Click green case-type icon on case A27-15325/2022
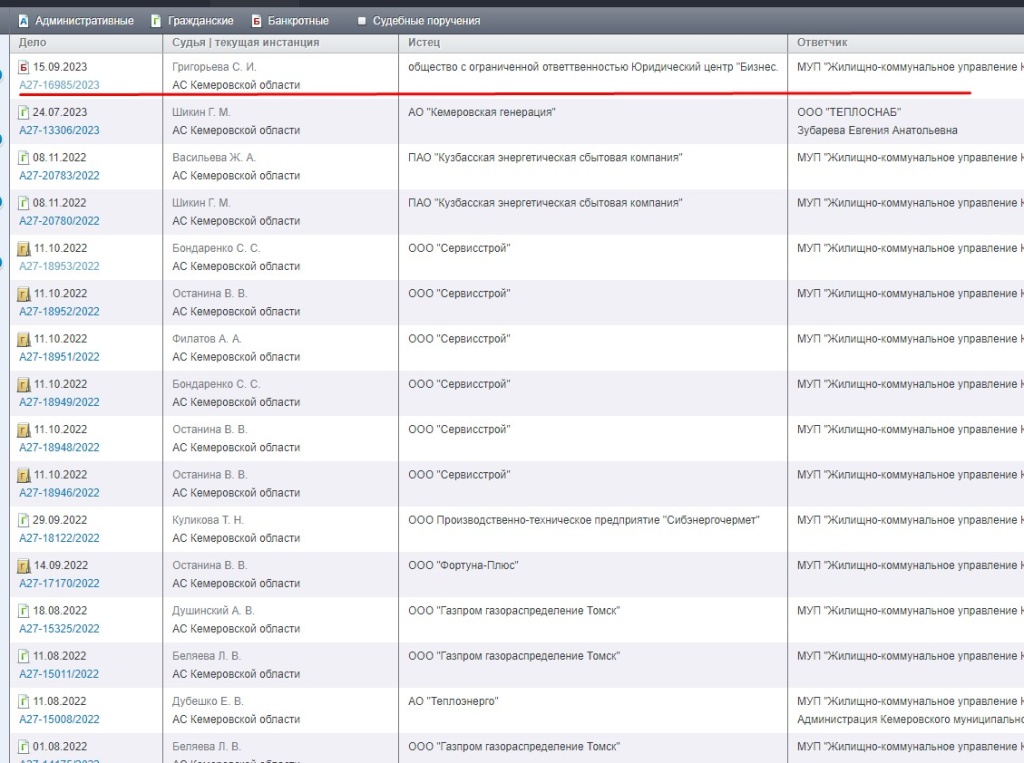This screenshot has width=1024, height=763. [x=25, y=610]
